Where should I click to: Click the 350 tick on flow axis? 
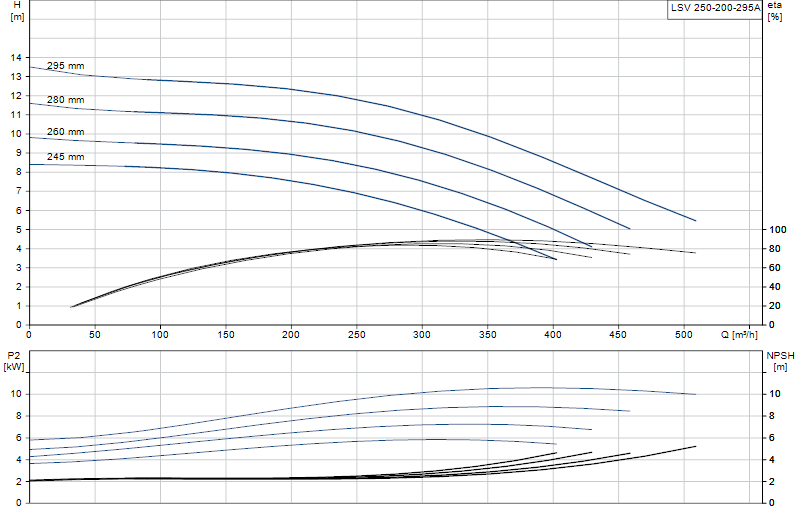(487, 335)
